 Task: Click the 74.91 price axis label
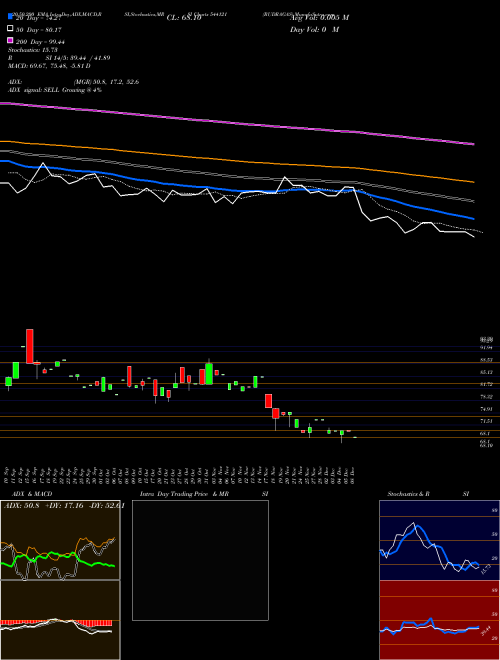(486, 409)
